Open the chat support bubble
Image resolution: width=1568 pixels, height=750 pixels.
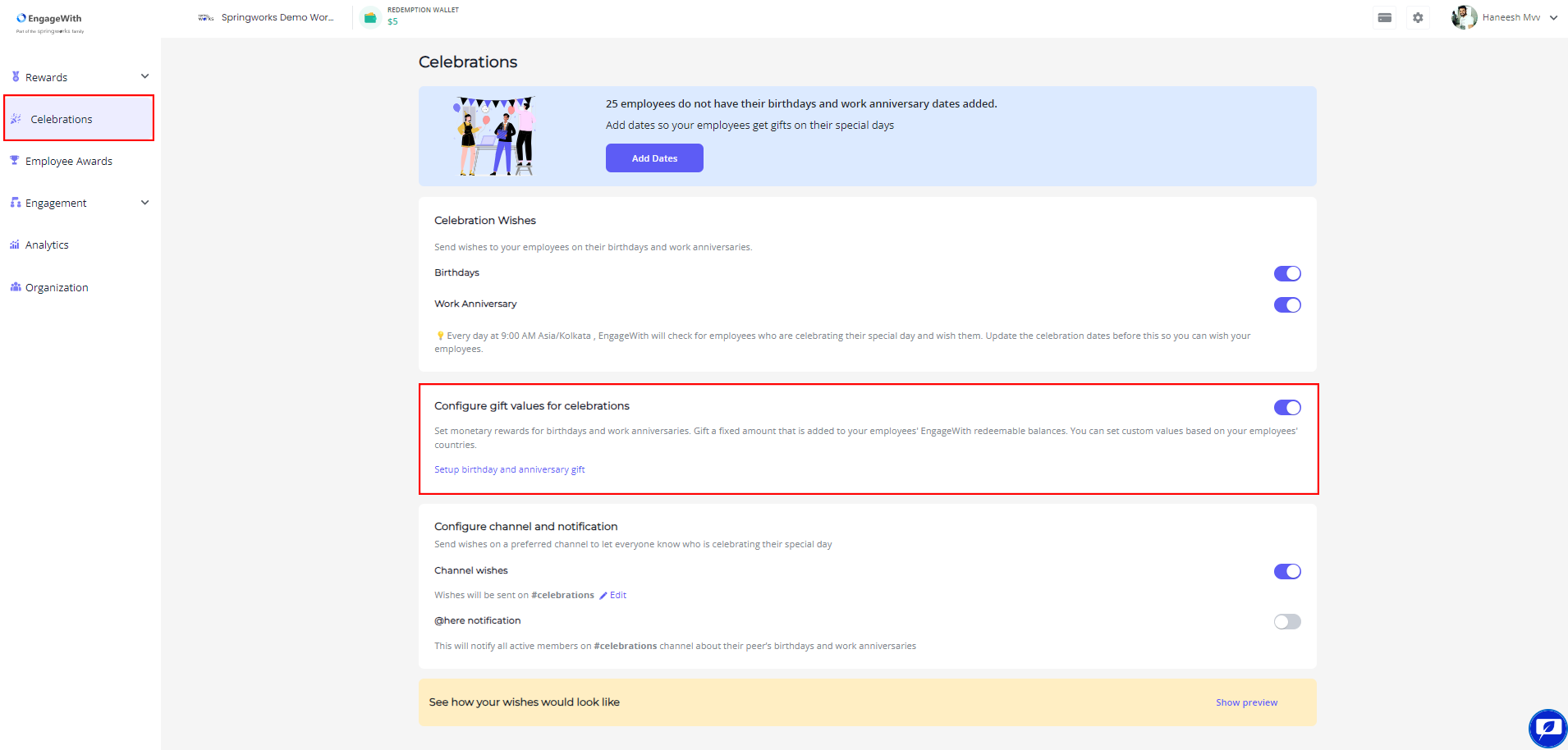click(x=1548, y=728)
